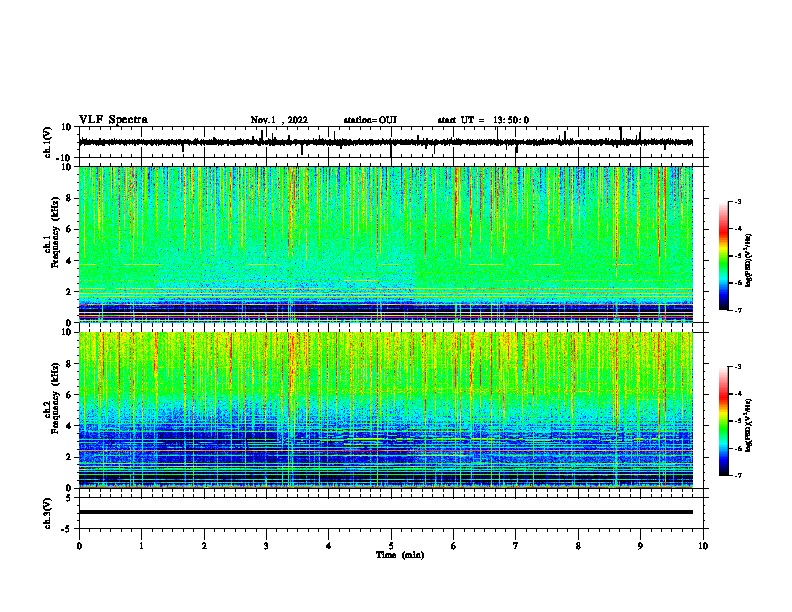This screenshot has width=792, height=612.
Task: Click the ch.2 color bar label '-7'
Action: [x=738, y=475]
